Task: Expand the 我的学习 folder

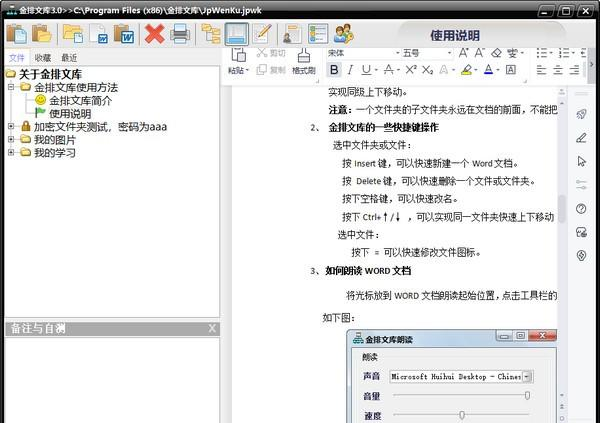Action: (x=11, y=152)
